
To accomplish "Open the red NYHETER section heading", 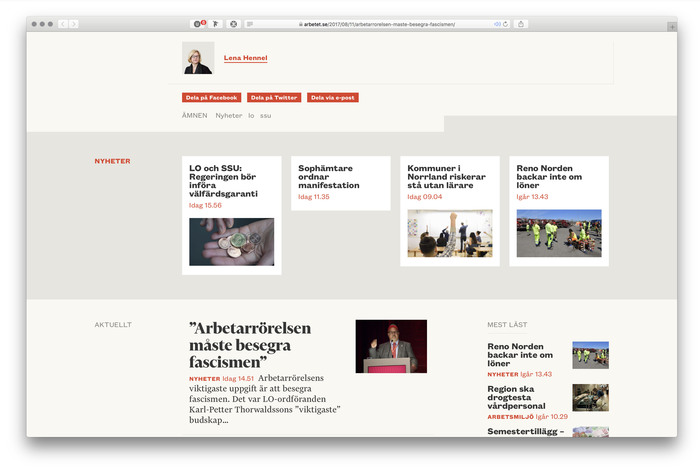I will [x=112, y=161].
